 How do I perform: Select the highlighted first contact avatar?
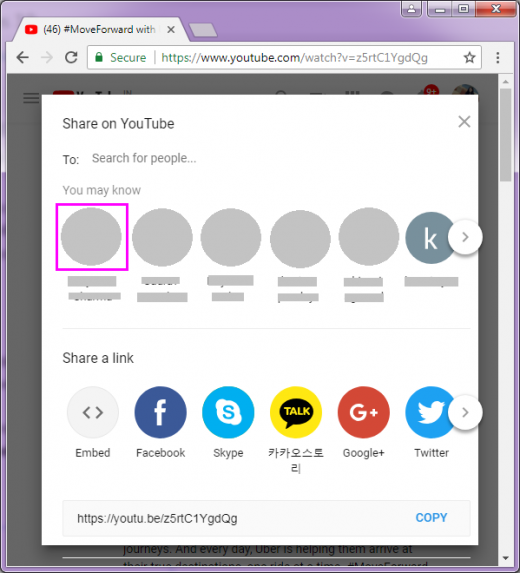(x=91, y=236)
